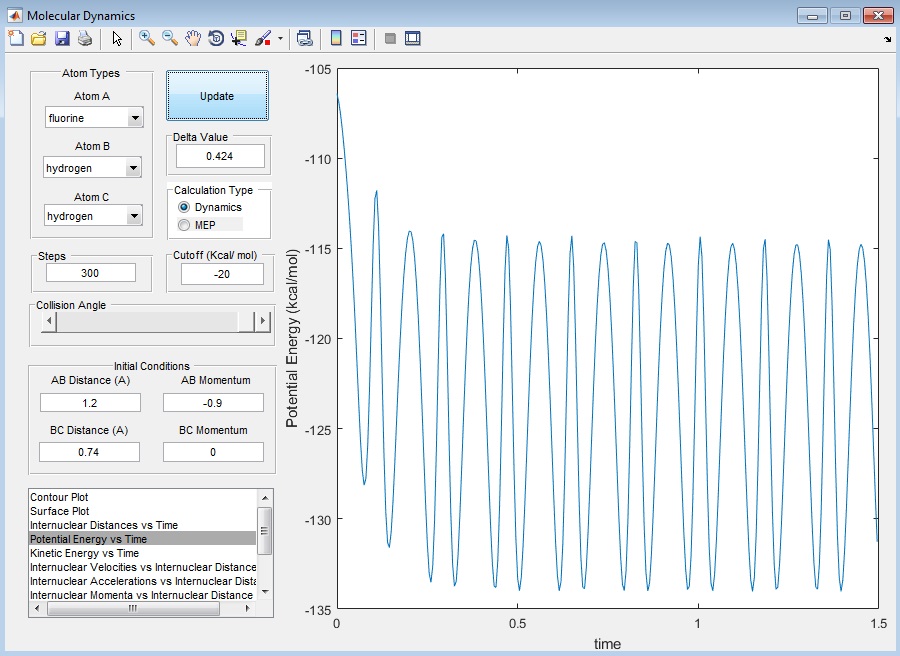Viewport: 900px width, 656px height.
Task: Click the plot list vertical scrollbar thumb
Action: coord(265,531)
